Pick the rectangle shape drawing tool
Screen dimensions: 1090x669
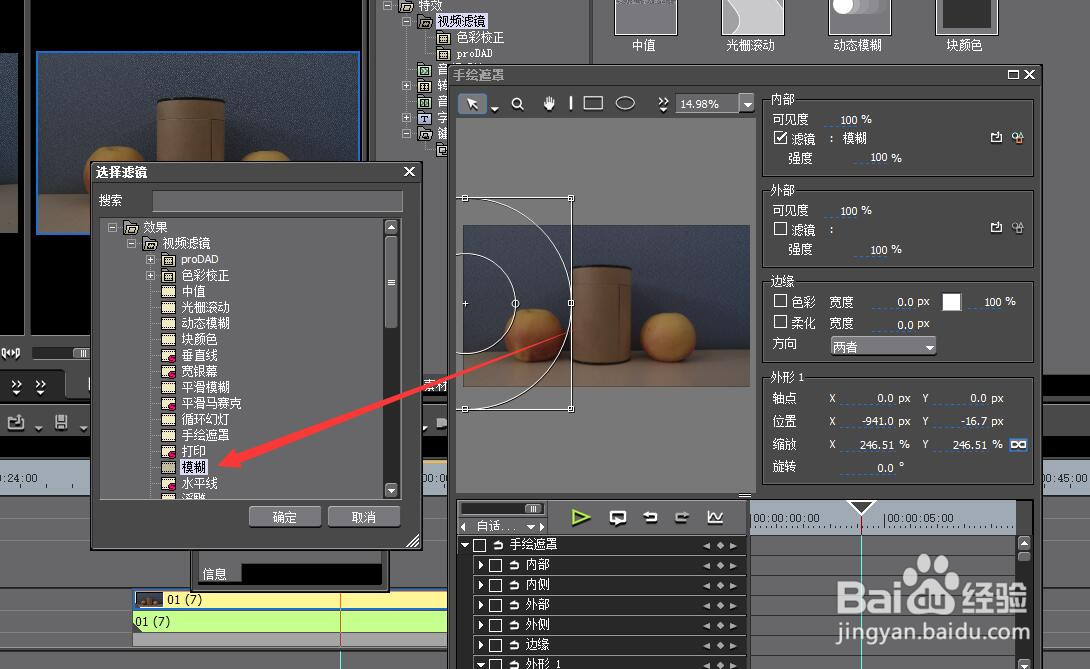(593, 103)
